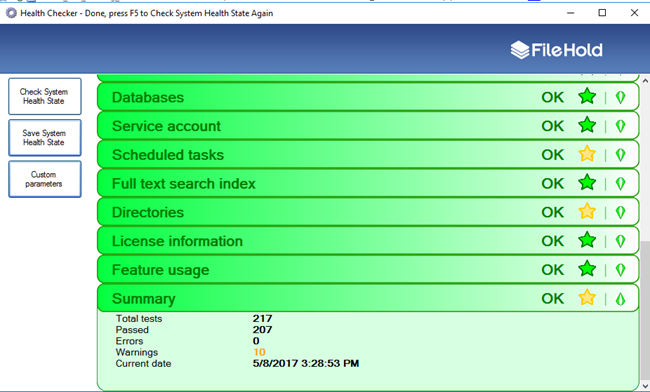Click the green star in the Feature usage row
Viewport: 650px width, 392px height.
[587, 269]
